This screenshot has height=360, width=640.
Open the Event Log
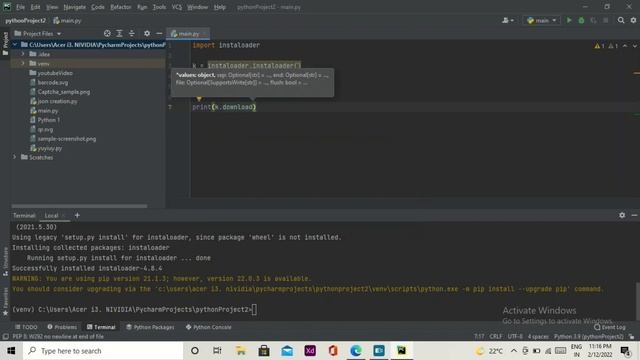(609, 327)
